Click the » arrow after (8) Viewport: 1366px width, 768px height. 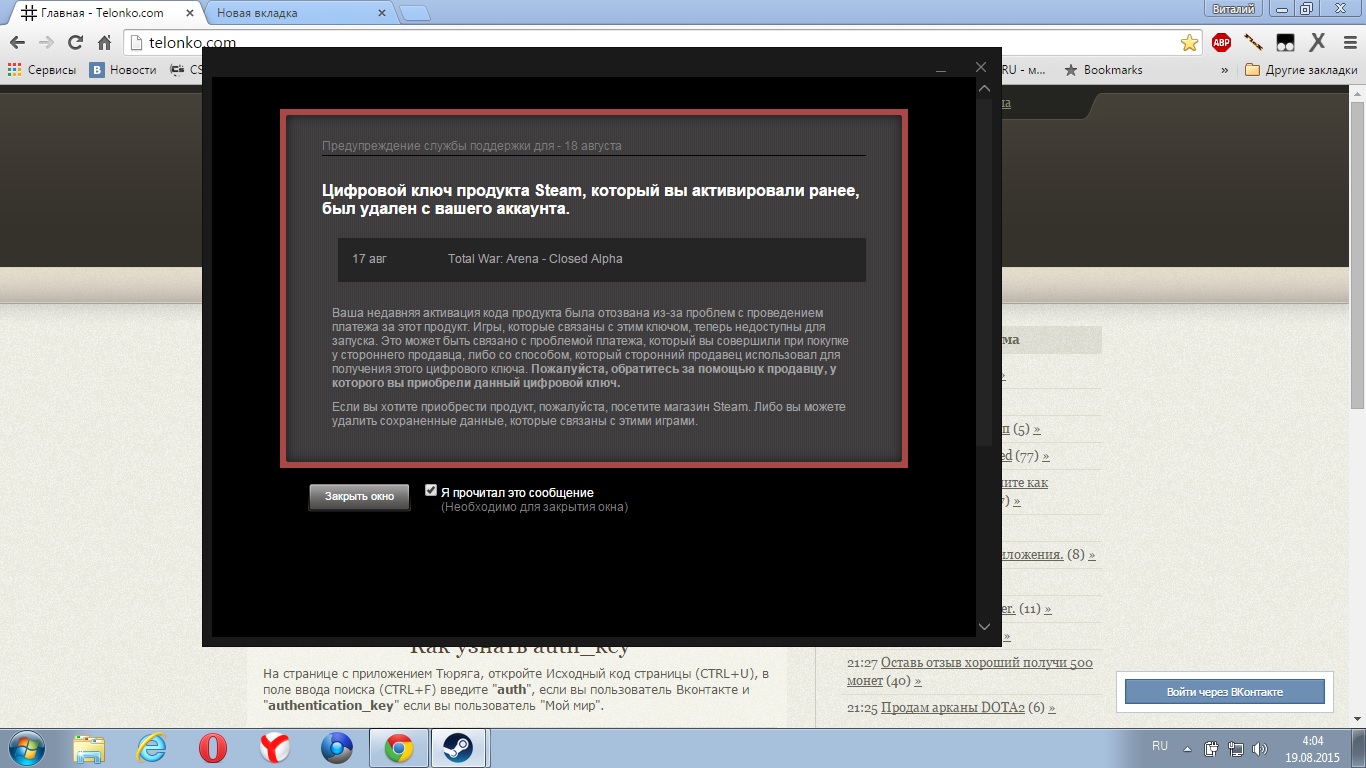pyautogui.click(x=1092, y=555)
